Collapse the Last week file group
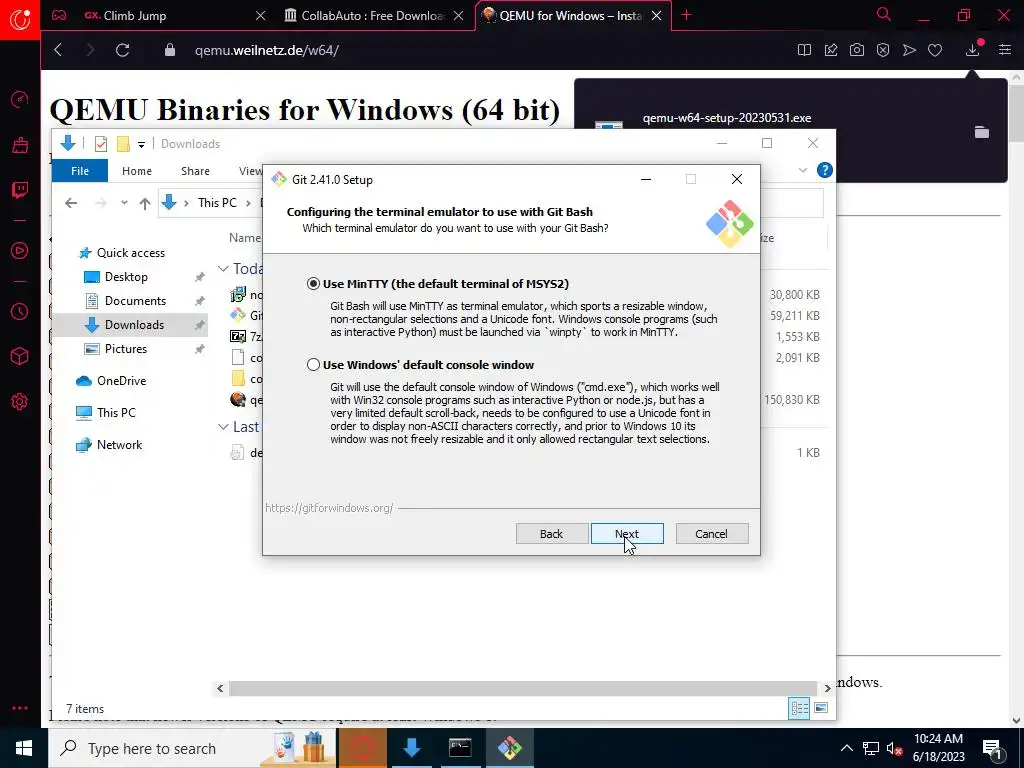 click(x=223, y=426)
